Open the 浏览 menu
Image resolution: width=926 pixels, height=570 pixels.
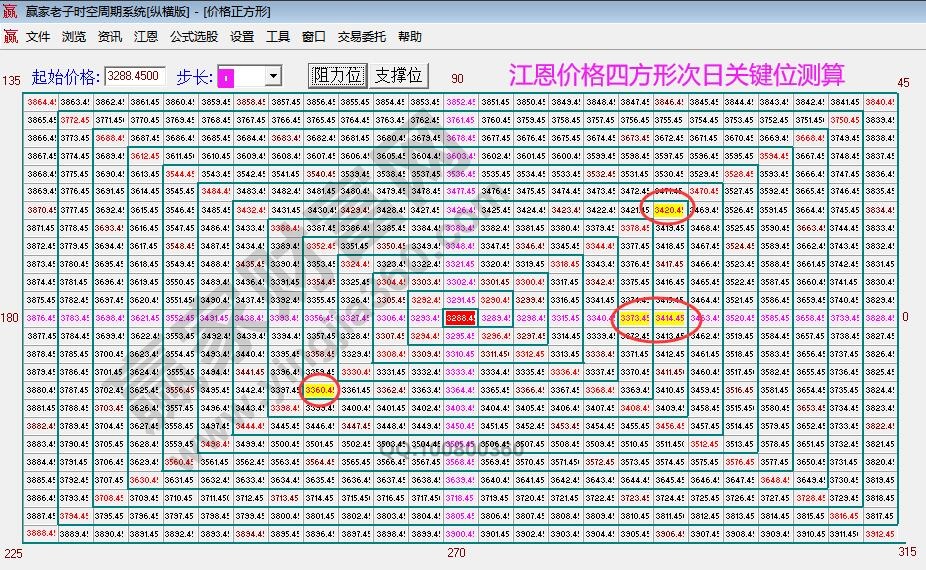click(74, 37)
